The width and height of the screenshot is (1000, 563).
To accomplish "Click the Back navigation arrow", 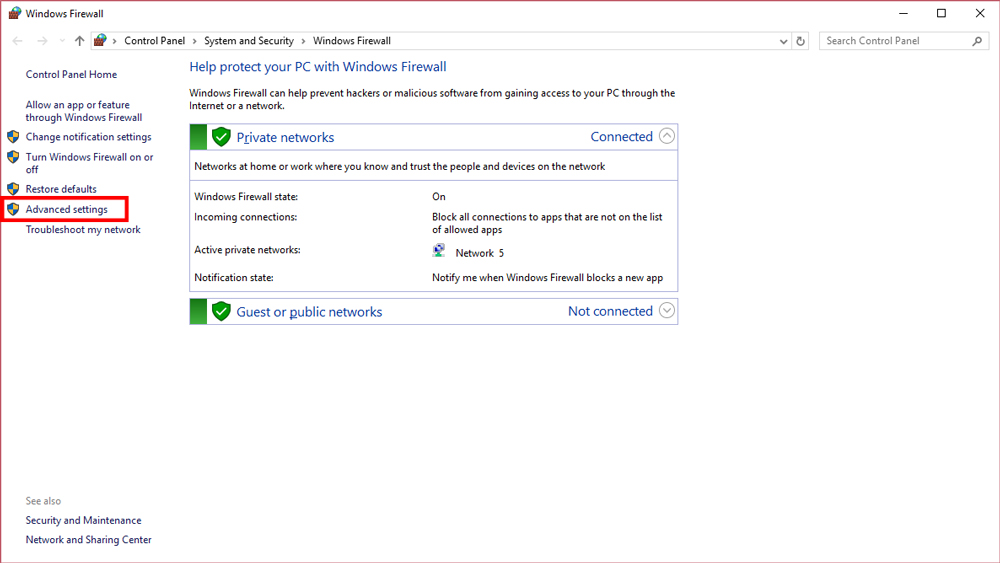I will point(17,41).
